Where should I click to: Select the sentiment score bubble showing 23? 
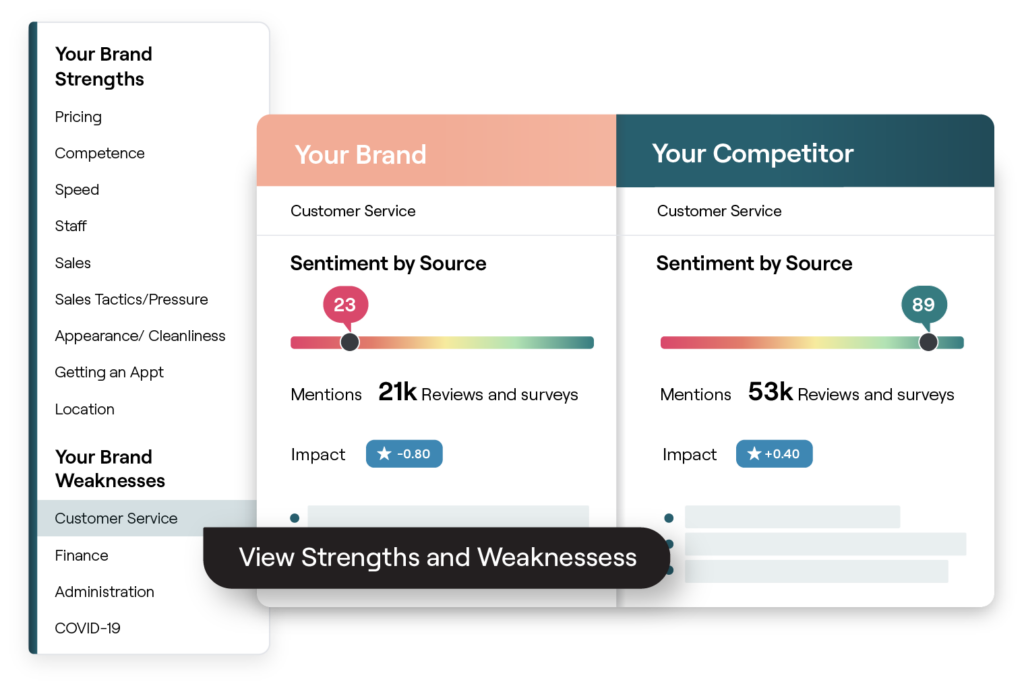point(344,305)
